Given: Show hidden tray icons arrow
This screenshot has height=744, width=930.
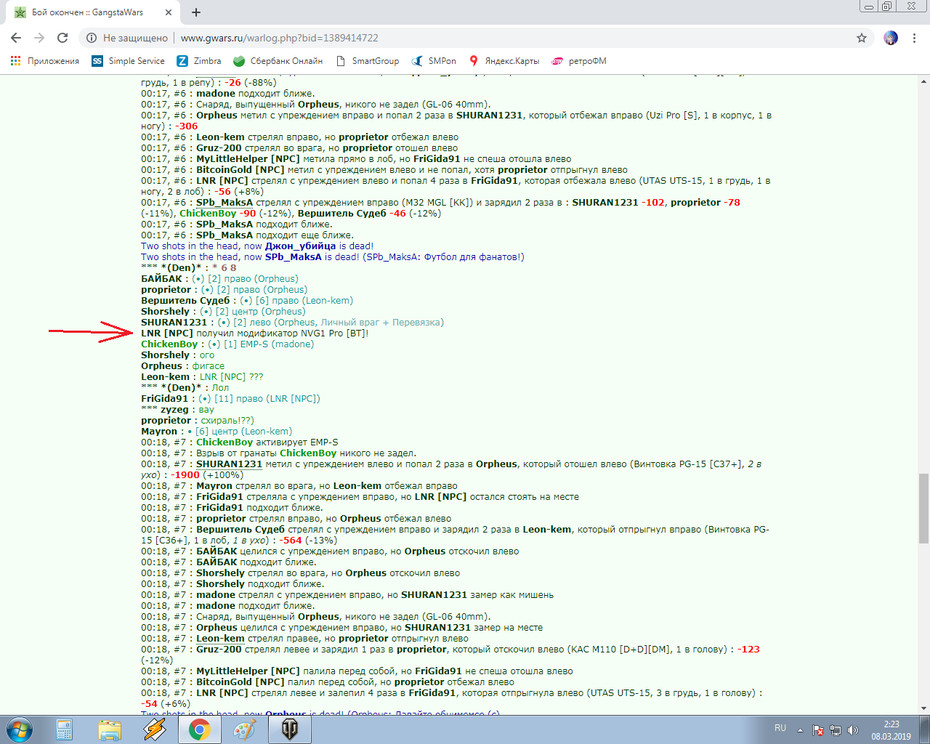Looking at the screenshot, I should coord(800,730).
